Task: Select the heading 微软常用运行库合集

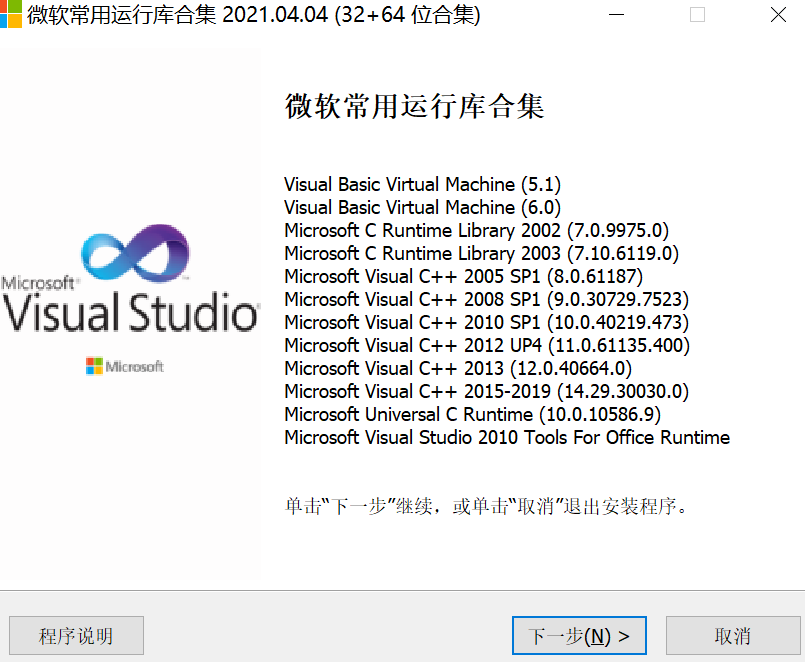Action: point(414,106)
